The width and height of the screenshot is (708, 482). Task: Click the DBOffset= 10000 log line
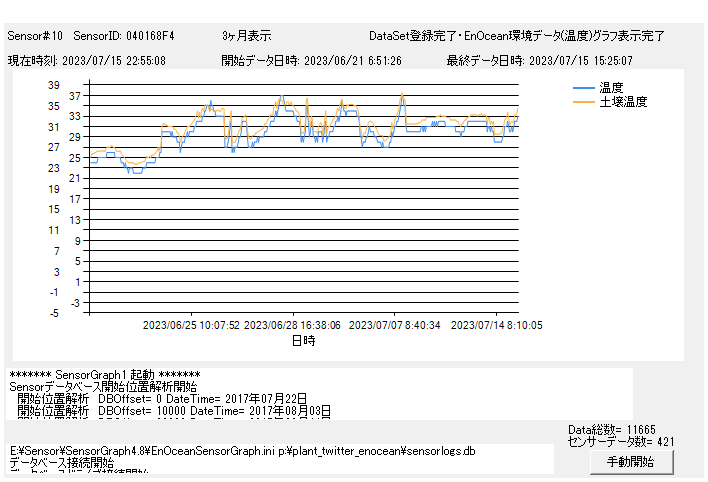tap(174, 410)
